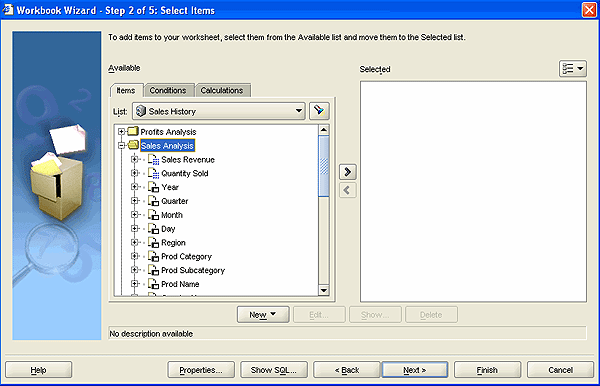600x386 pixels.
Task: Select the Profits Analysis label
Action: click(x=168, y=132)
